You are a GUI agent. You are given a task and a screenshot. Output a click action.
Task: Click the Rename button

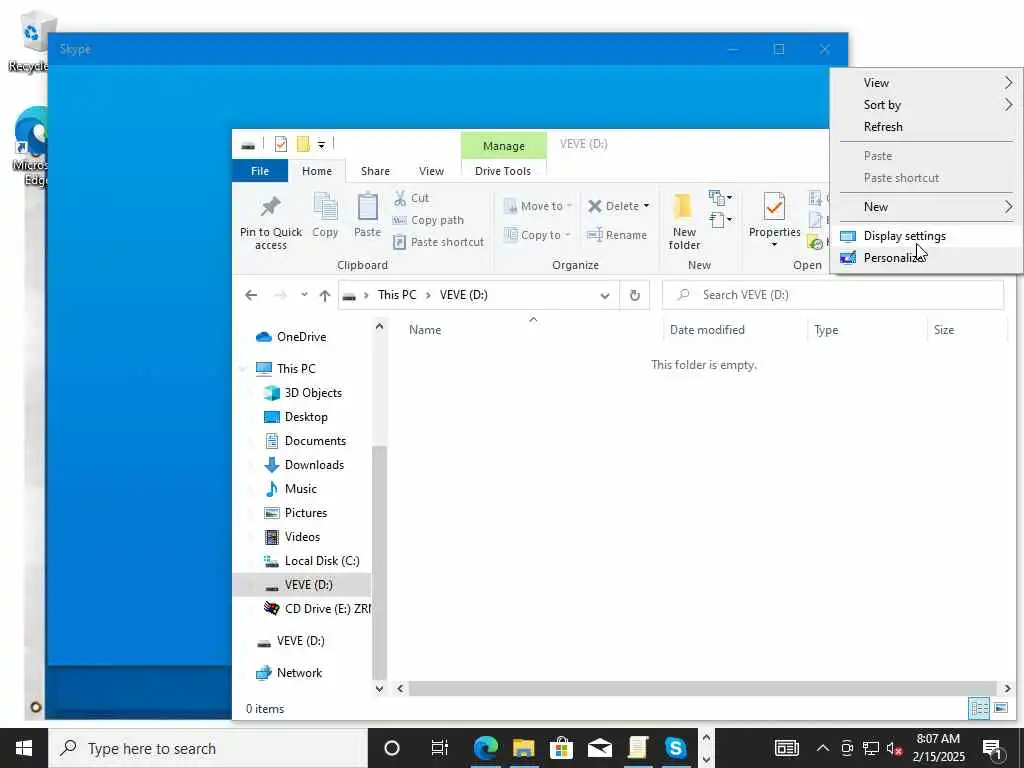pyautogui.click(x=617, y=235)
